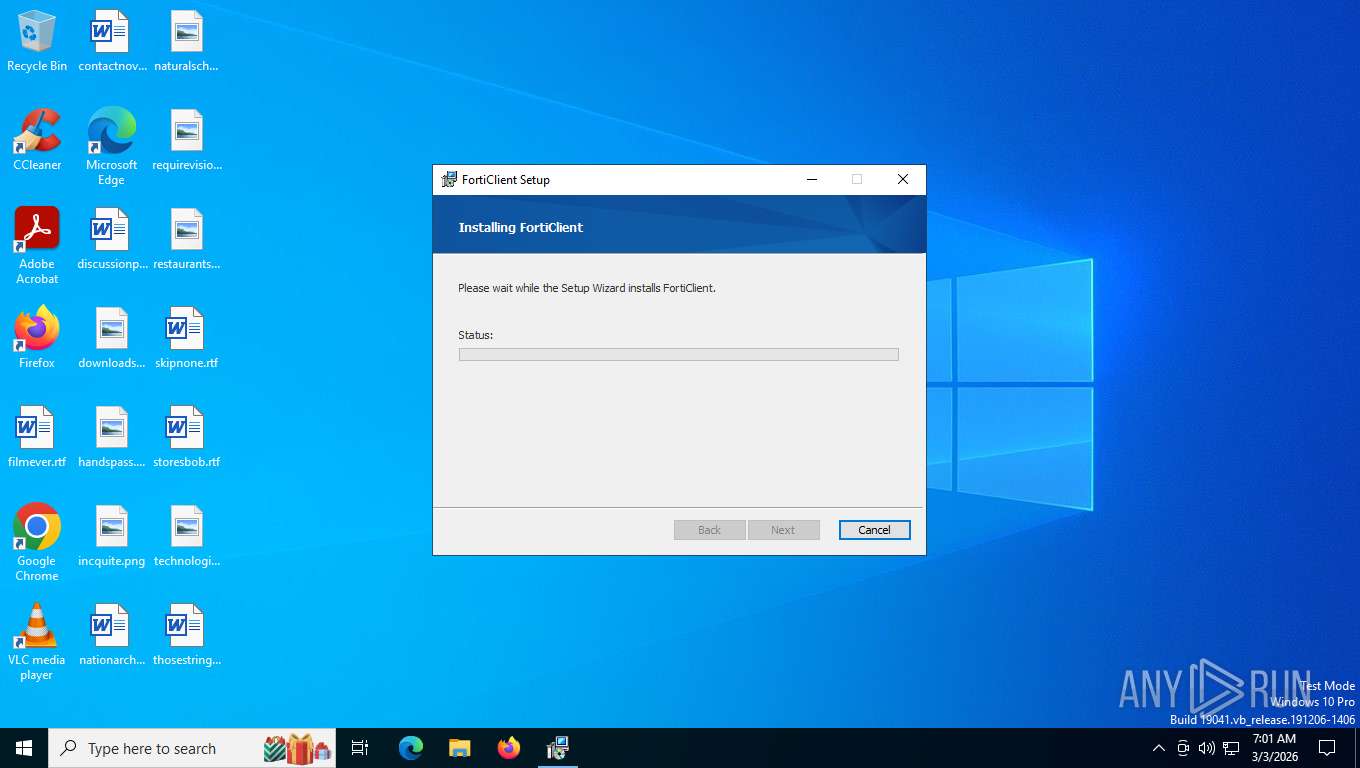
Task: Select the skipnone.rtf desktop file
Action: point(186,339)
